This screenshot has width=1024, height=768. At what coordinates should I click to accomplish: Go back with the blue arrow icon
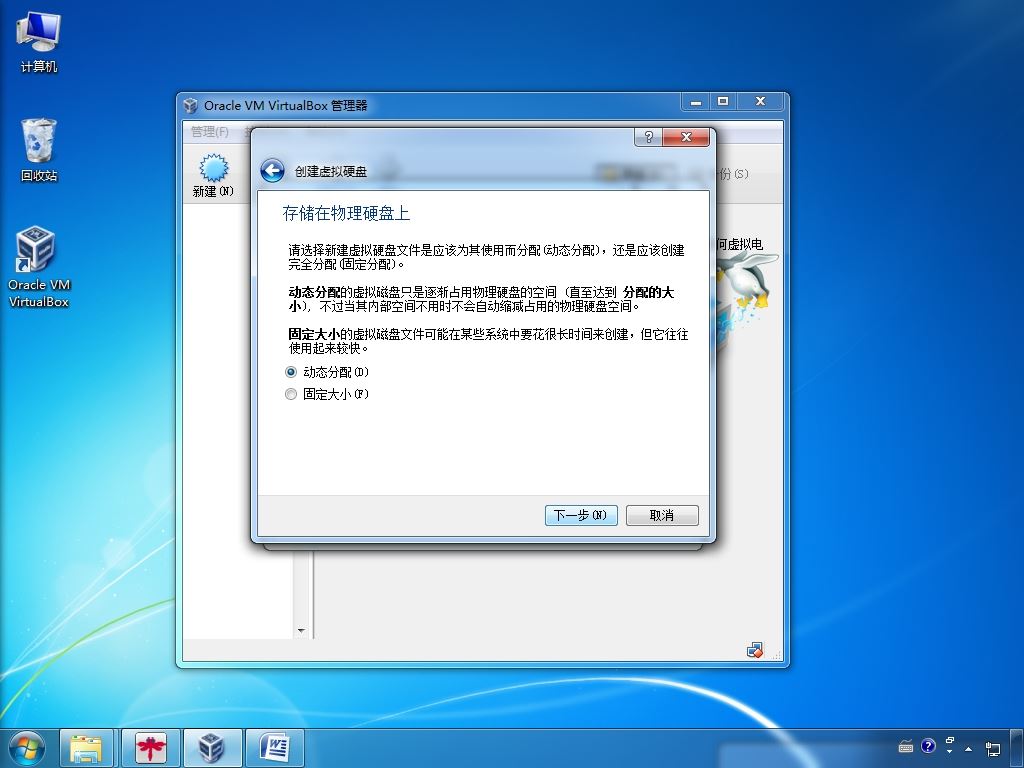tap(272, 170)
